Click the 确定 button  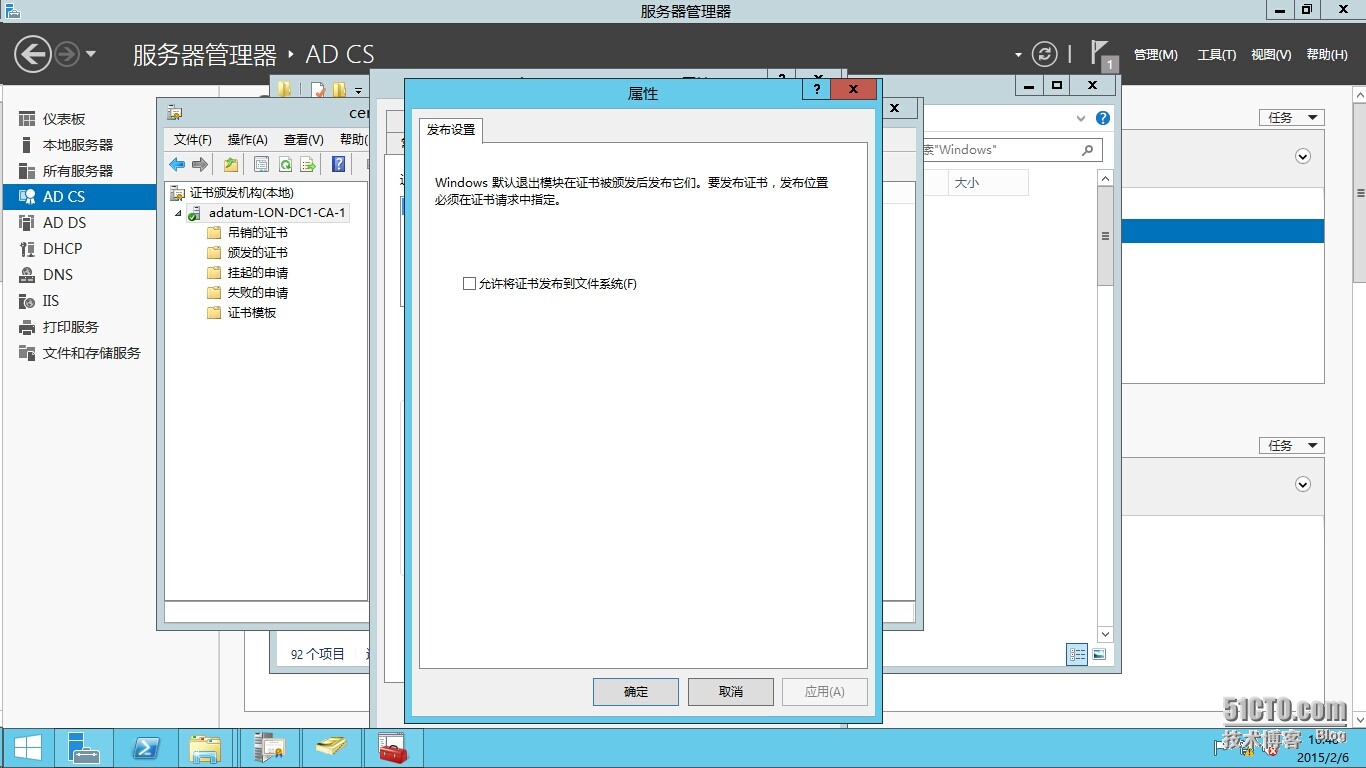pyautogui.click(x=636, y=692)
